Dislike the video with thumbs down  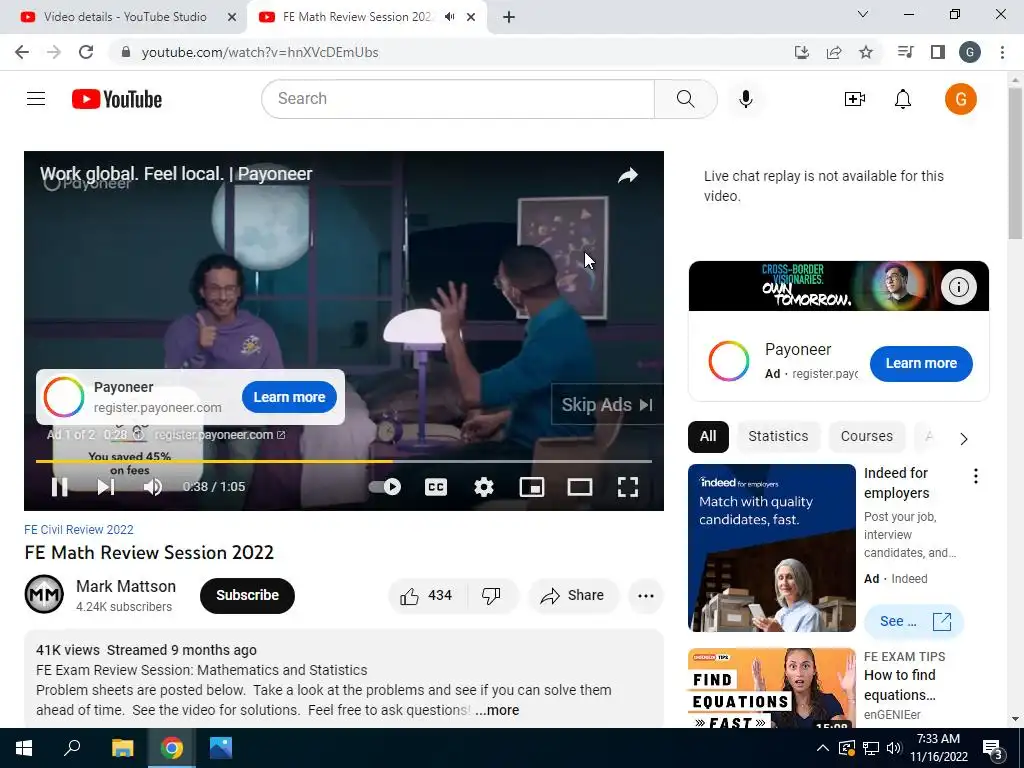(x=492, y=596)
